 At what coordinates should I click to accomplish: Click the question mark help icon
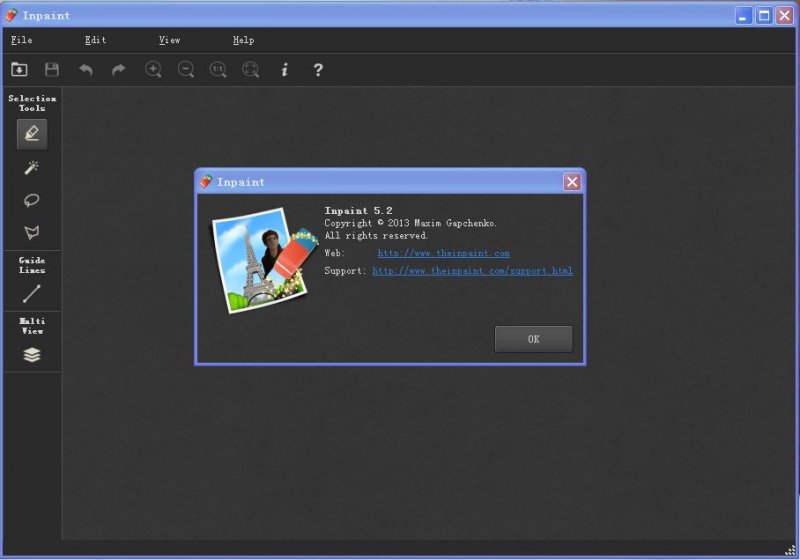click(x=318, y=69)
